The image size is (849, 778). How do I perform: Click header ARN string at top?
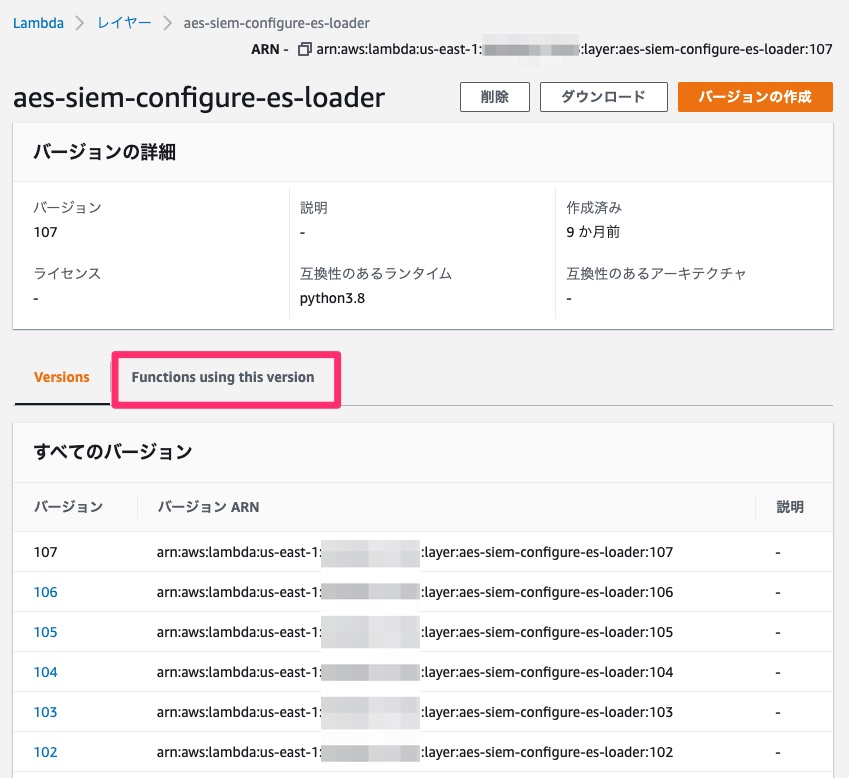point(574,49)
